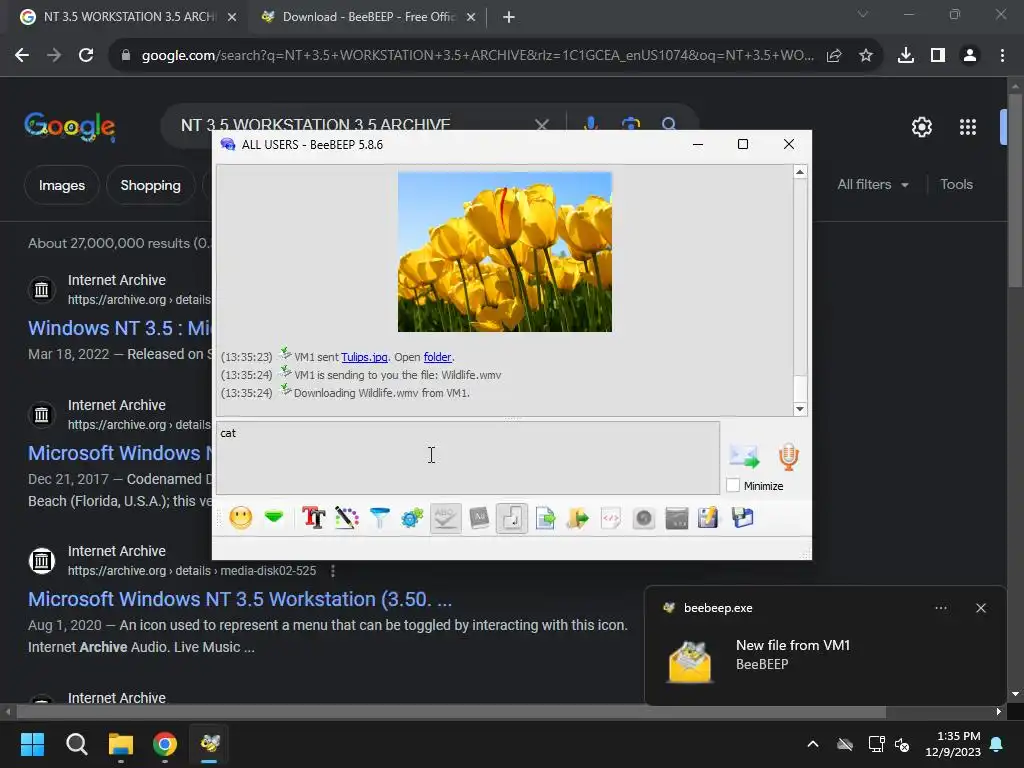This screenshot has width=1024, height=768.
Task: Click the green down-arrow icon in BeeBEEP toolbar
Action: coord(274,517)
